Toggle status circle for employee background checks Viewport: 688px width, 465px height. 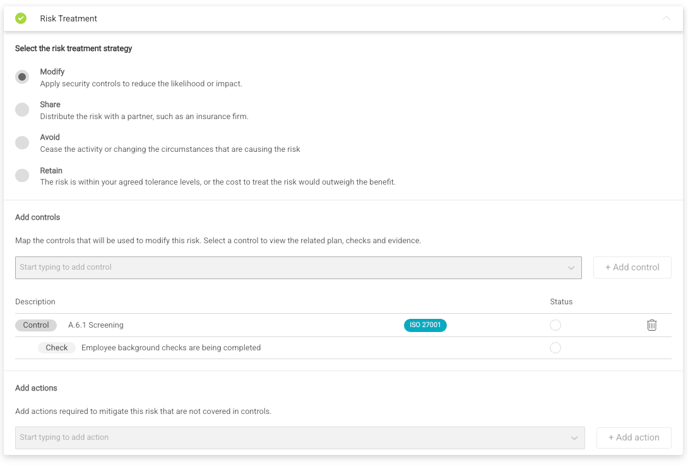point(555,348)
